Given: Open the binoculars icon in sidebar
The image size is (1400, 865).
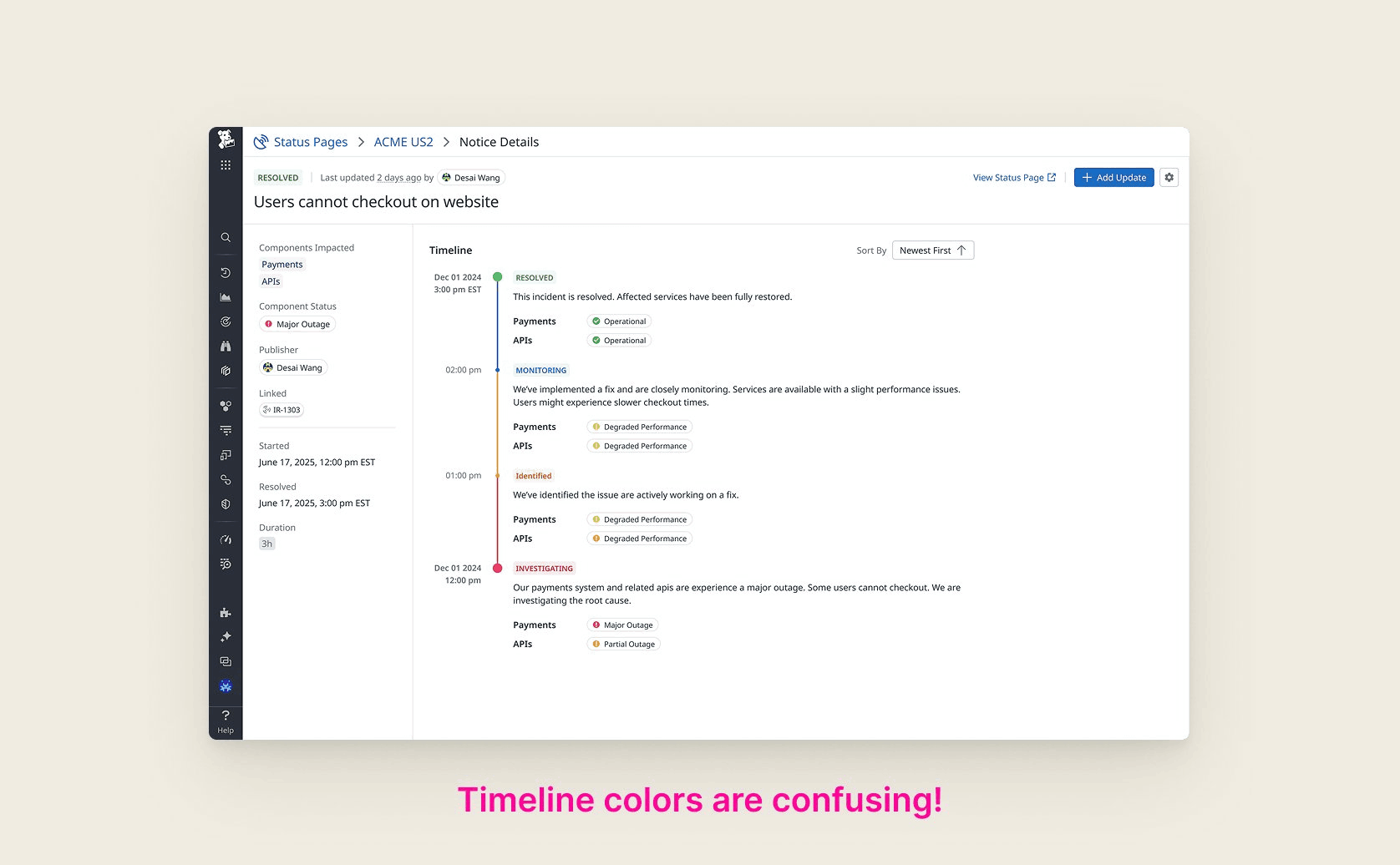Looking at the screenshot, I should (226, 347).
